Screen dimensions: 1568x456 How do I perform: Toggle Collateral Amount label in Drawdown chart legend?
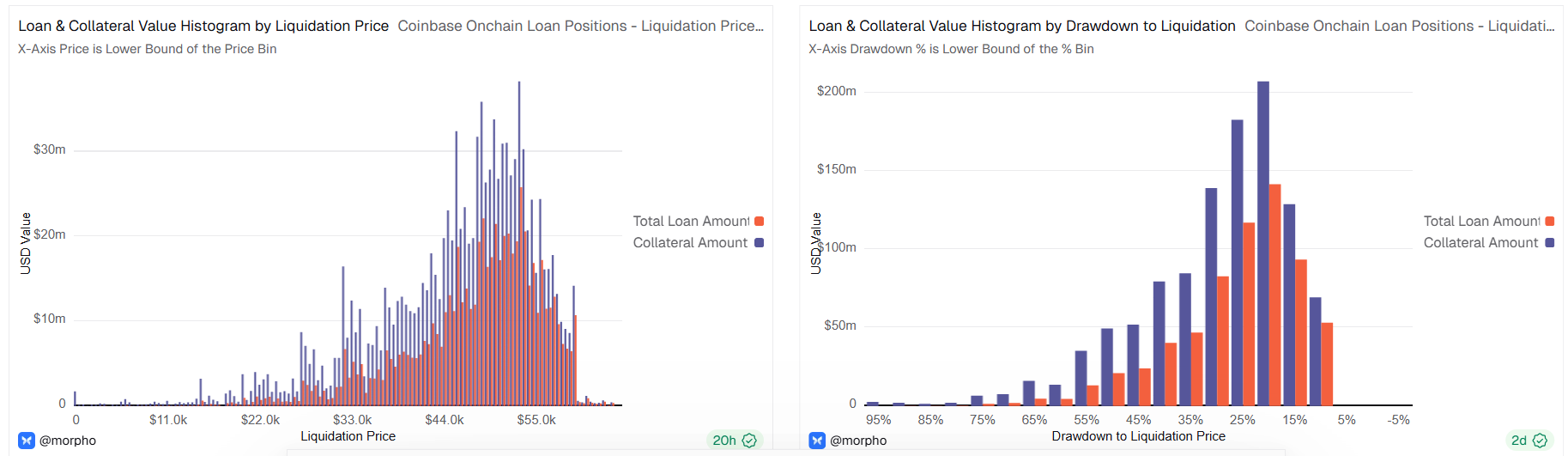point(1480,243)
